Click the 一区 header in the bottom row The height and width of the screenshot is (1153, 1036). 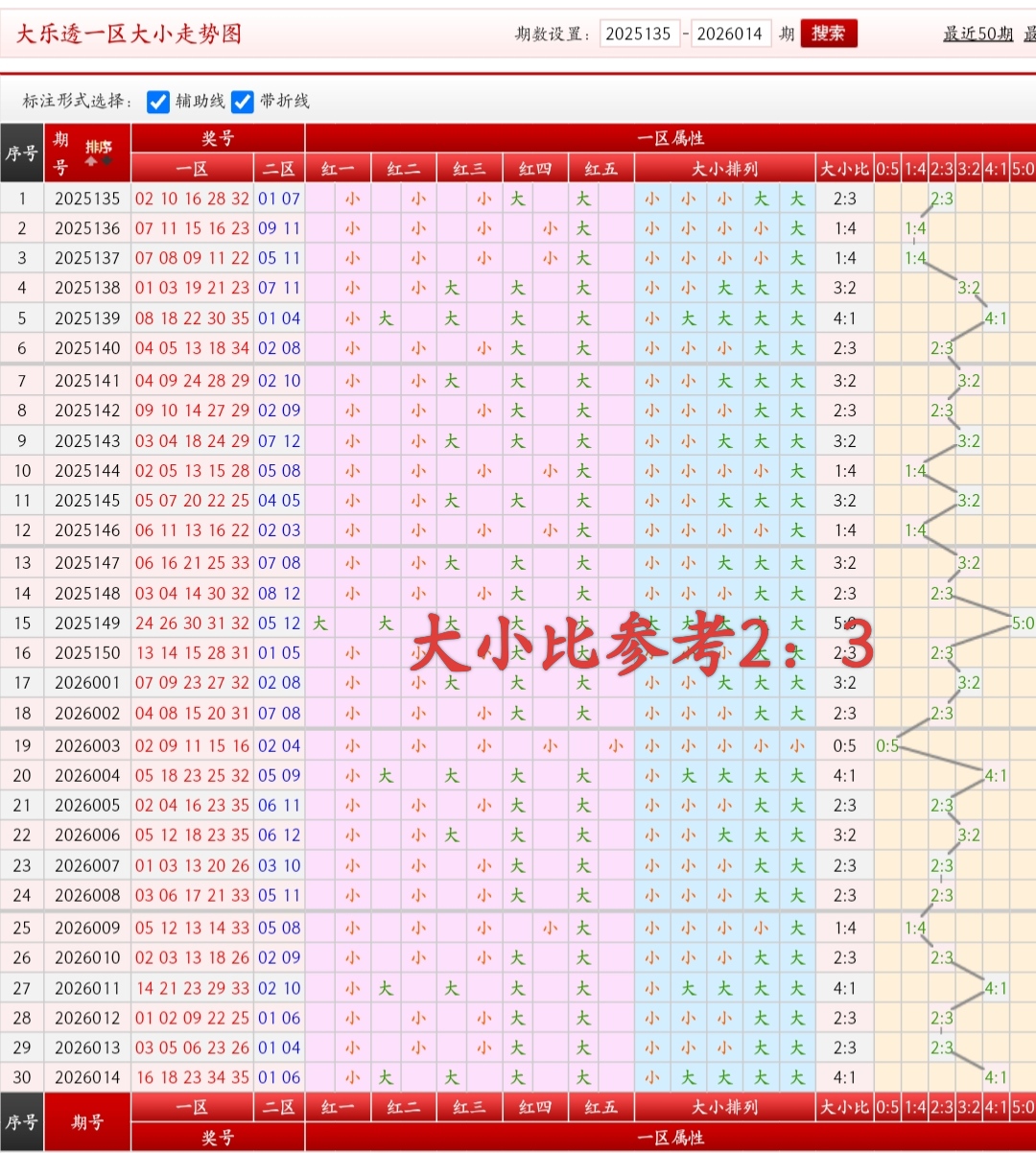tap(192, 1107)
